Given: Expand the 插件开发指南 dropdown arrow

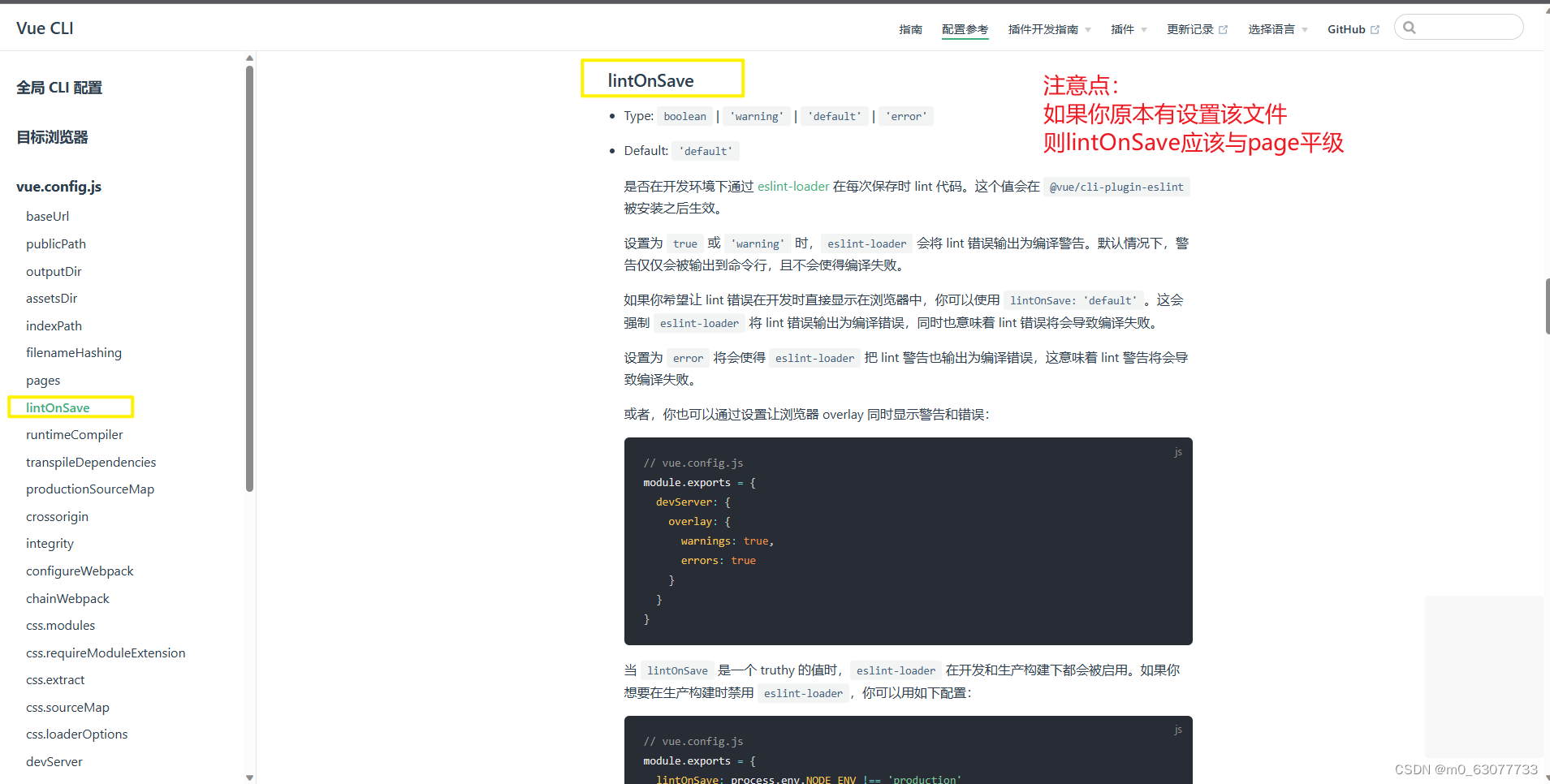Looking at the screenshot, I should 1088,30.
